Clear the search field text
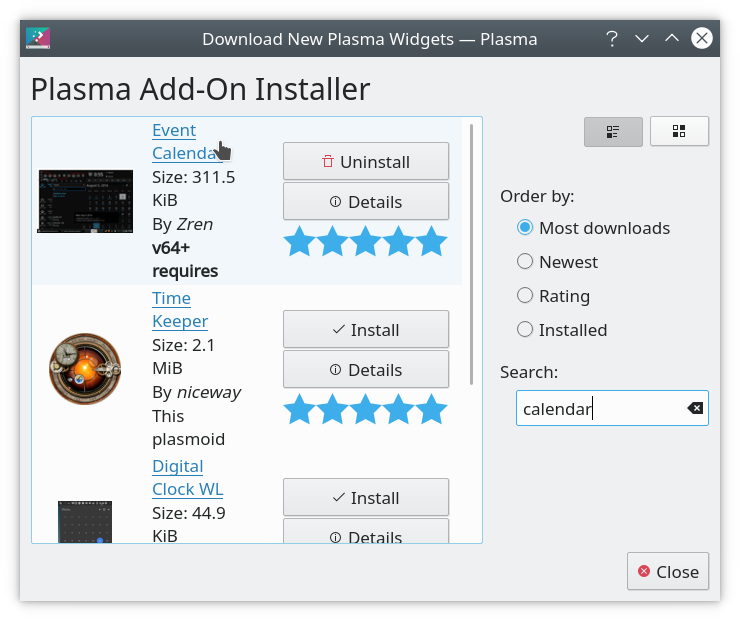 pos(695,408)
